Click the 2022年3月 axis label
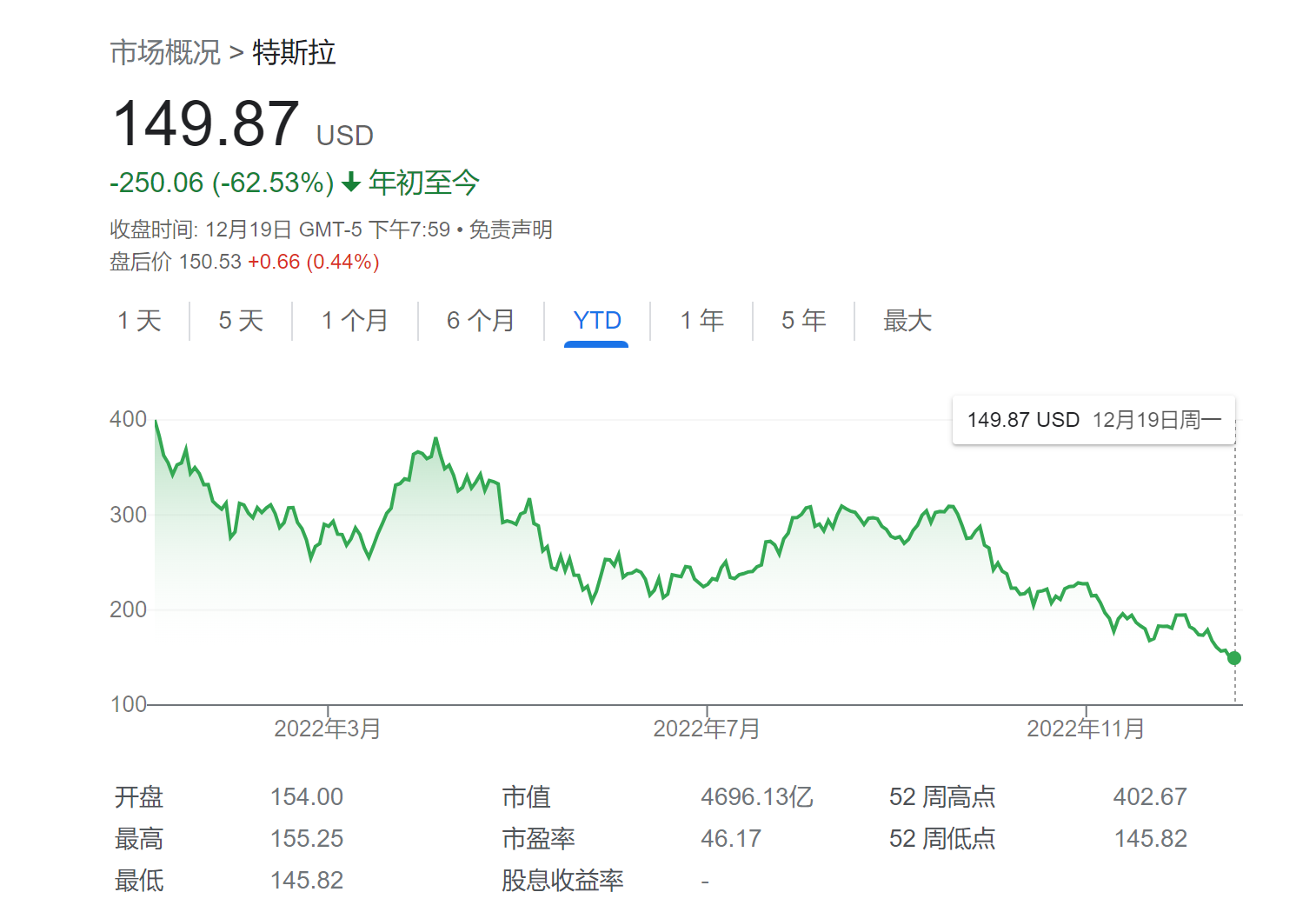The image size is (1316, 912). [x=328, y=729]
